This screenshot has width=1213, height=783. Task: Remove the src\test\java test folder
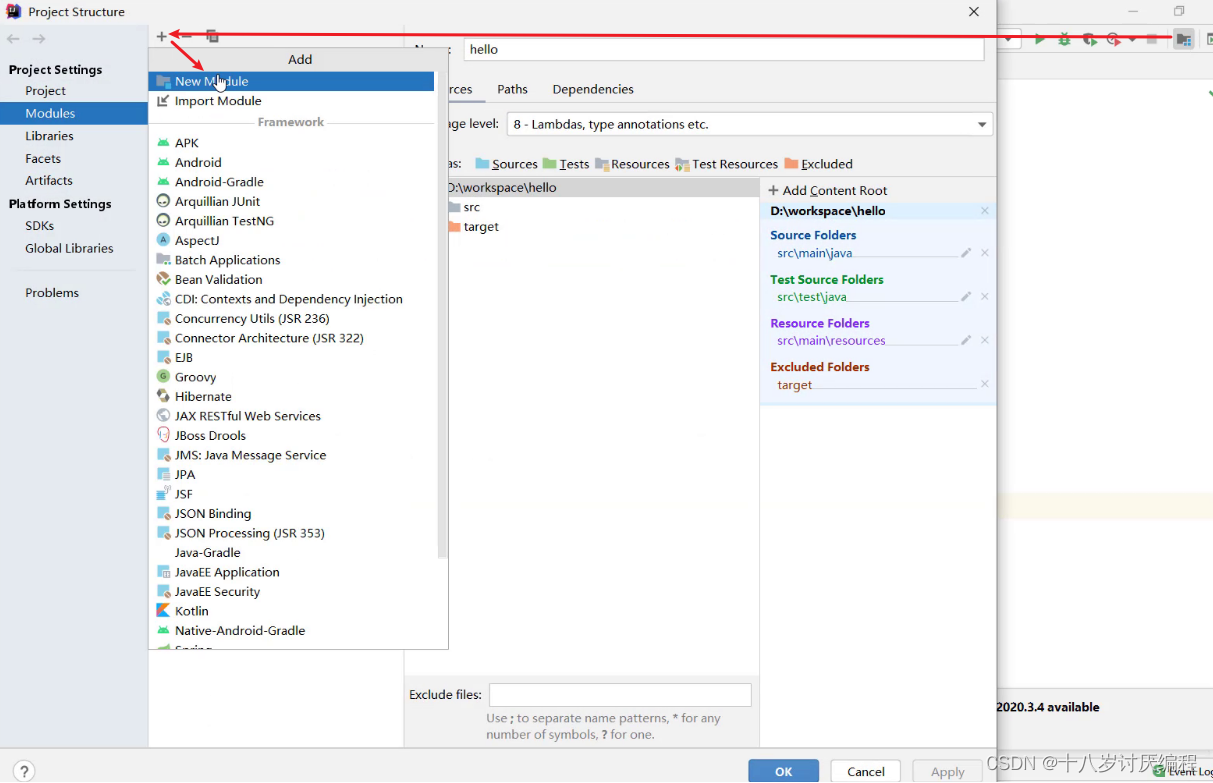coord(985,297)
